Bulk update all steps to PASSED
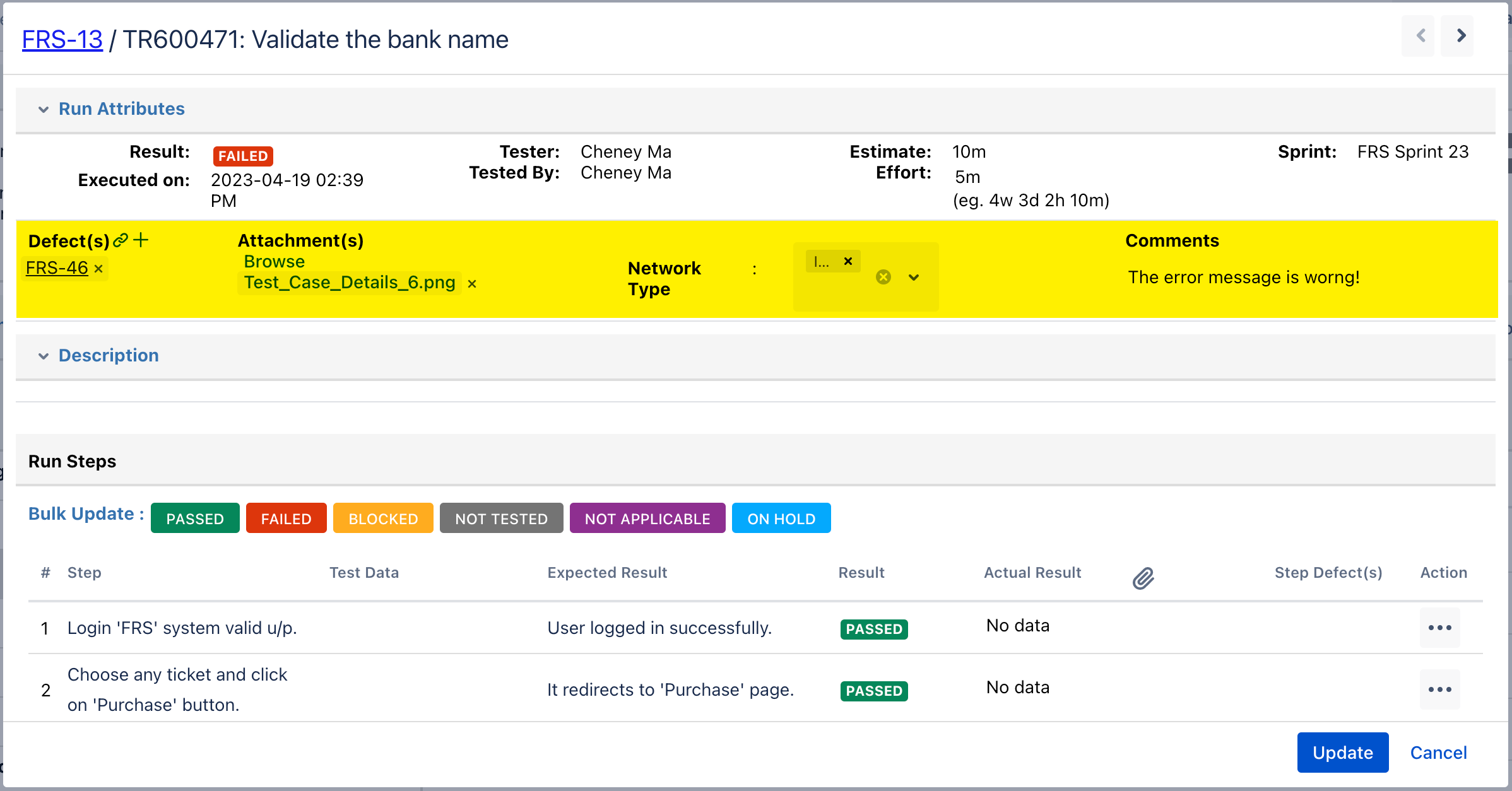The width and height of the screenshot is (1512, 791). 195,519
